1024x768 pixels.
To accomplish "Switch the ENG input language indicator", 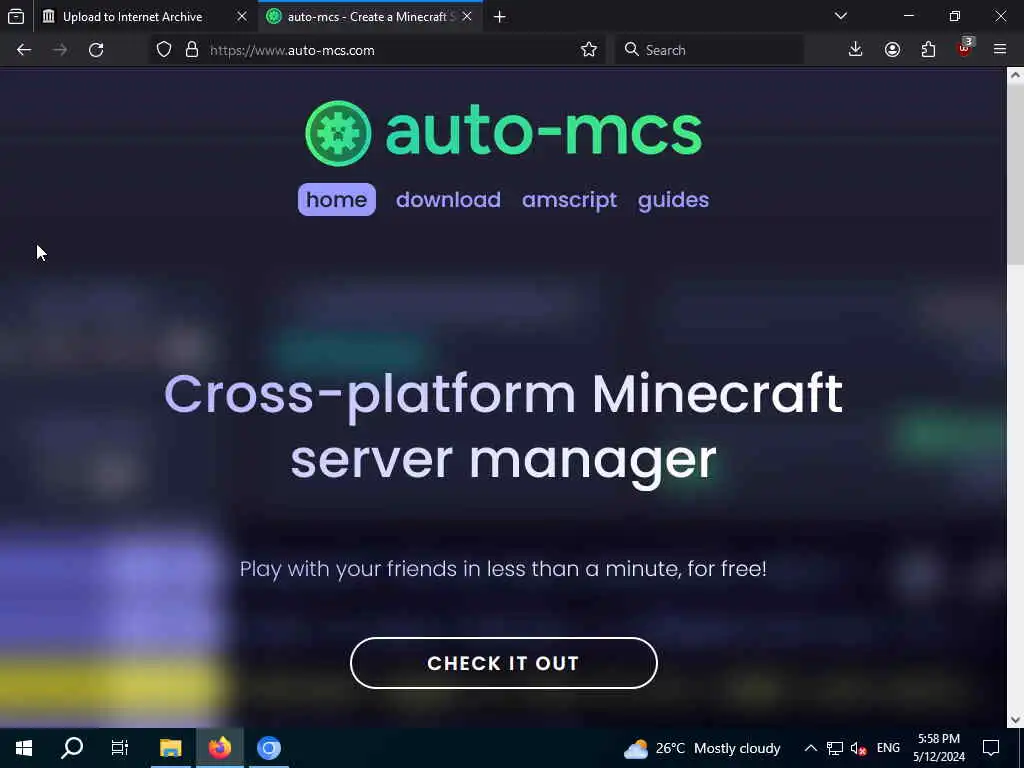I will [x=888, y=748].
